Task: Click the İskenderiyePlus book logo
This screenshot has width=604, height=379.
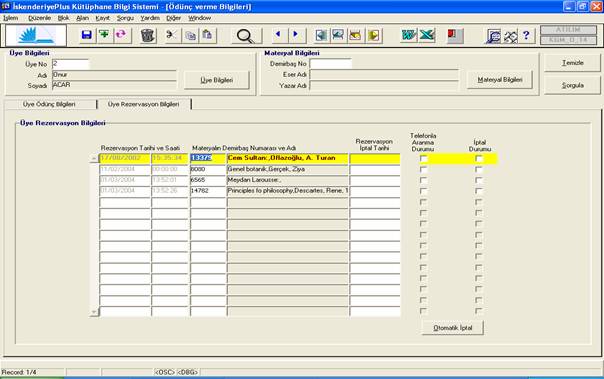Action: coord(36,35)
